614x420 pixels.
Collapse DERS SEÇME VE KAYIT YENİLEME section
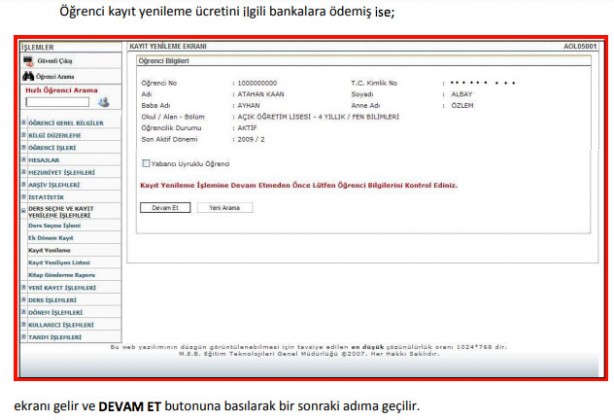pos(23,211)
